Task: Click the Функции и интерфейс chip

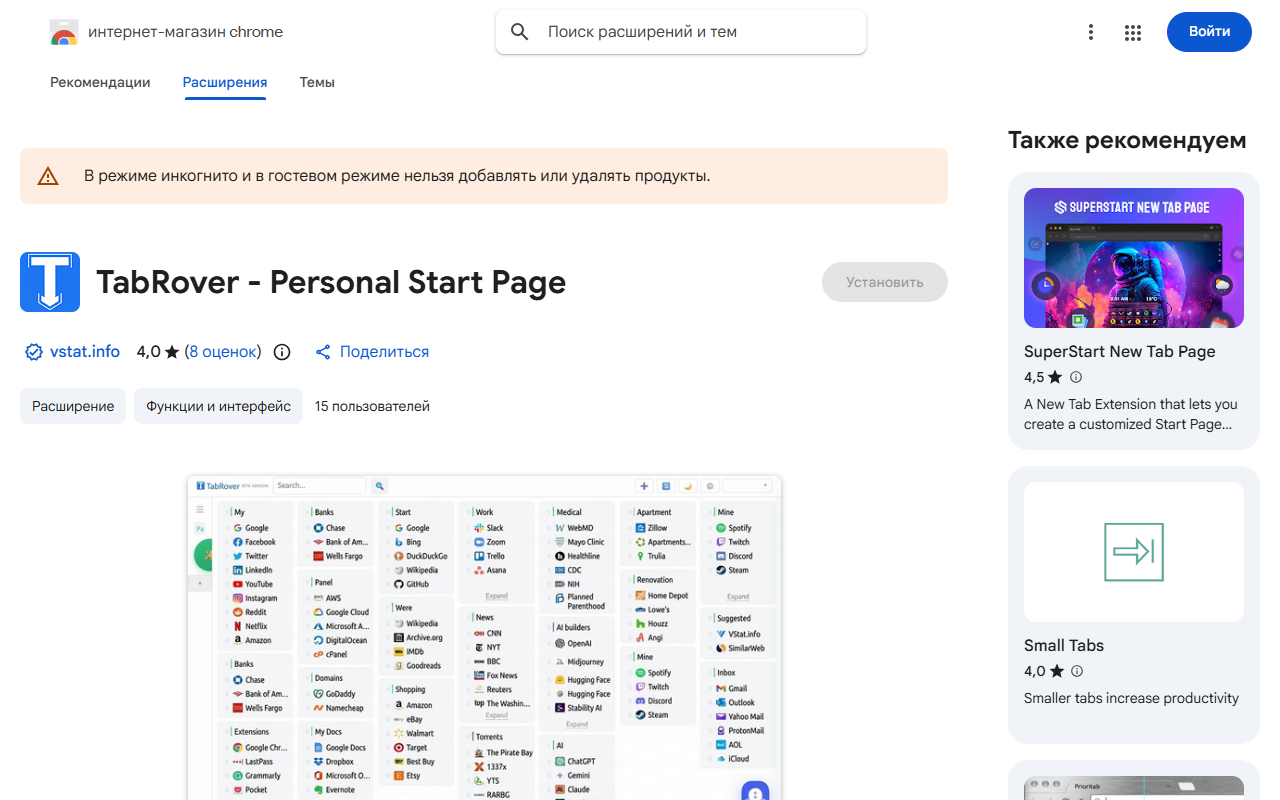Action: (218, 406)
